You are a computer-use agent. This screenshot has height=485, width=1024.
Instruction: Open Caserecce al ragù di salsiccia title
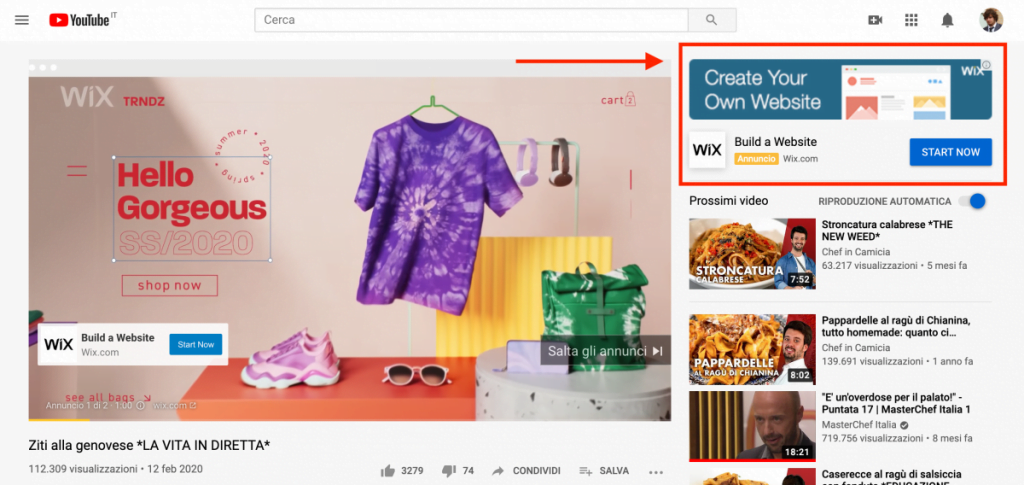[891, 476]
